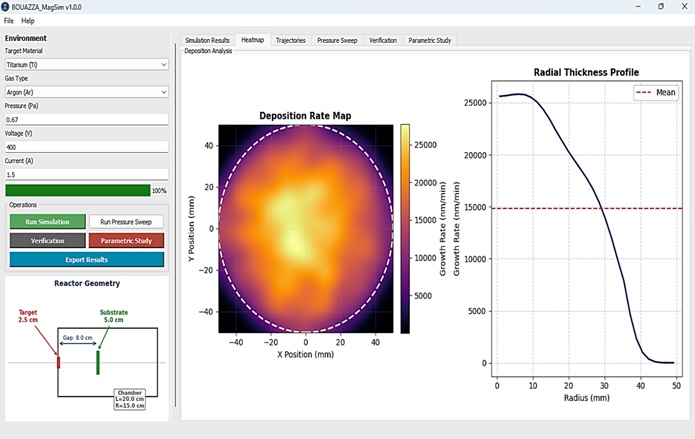This screenshot has width=695, height=439.
Task: Click the Run Pressure Sweep button
Action: (126, 222)
